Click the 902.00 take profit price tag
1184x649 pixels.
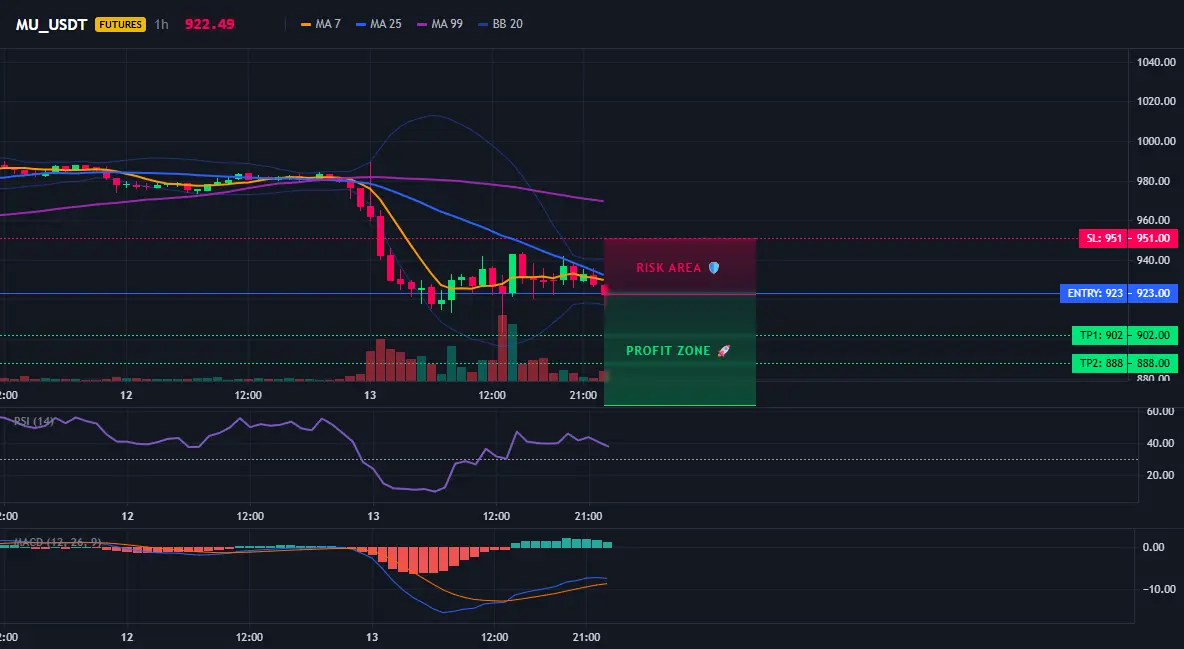pos(1153,335)
